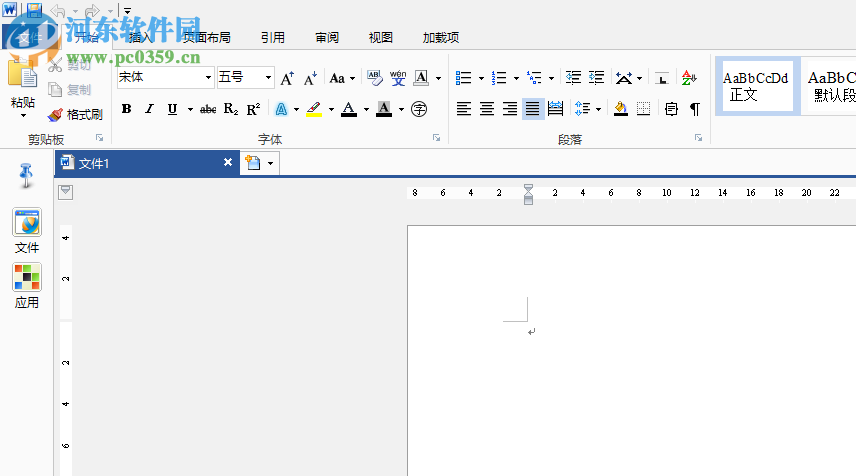Toggle Underline formatting
This screenshot has width=856, height=476.
point(173,109)
